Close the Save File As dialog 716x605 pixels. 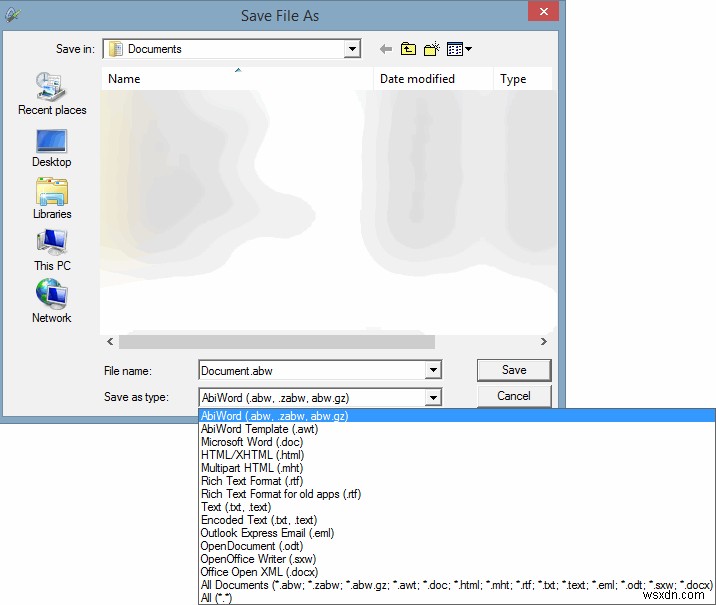(x=543, y=11)
